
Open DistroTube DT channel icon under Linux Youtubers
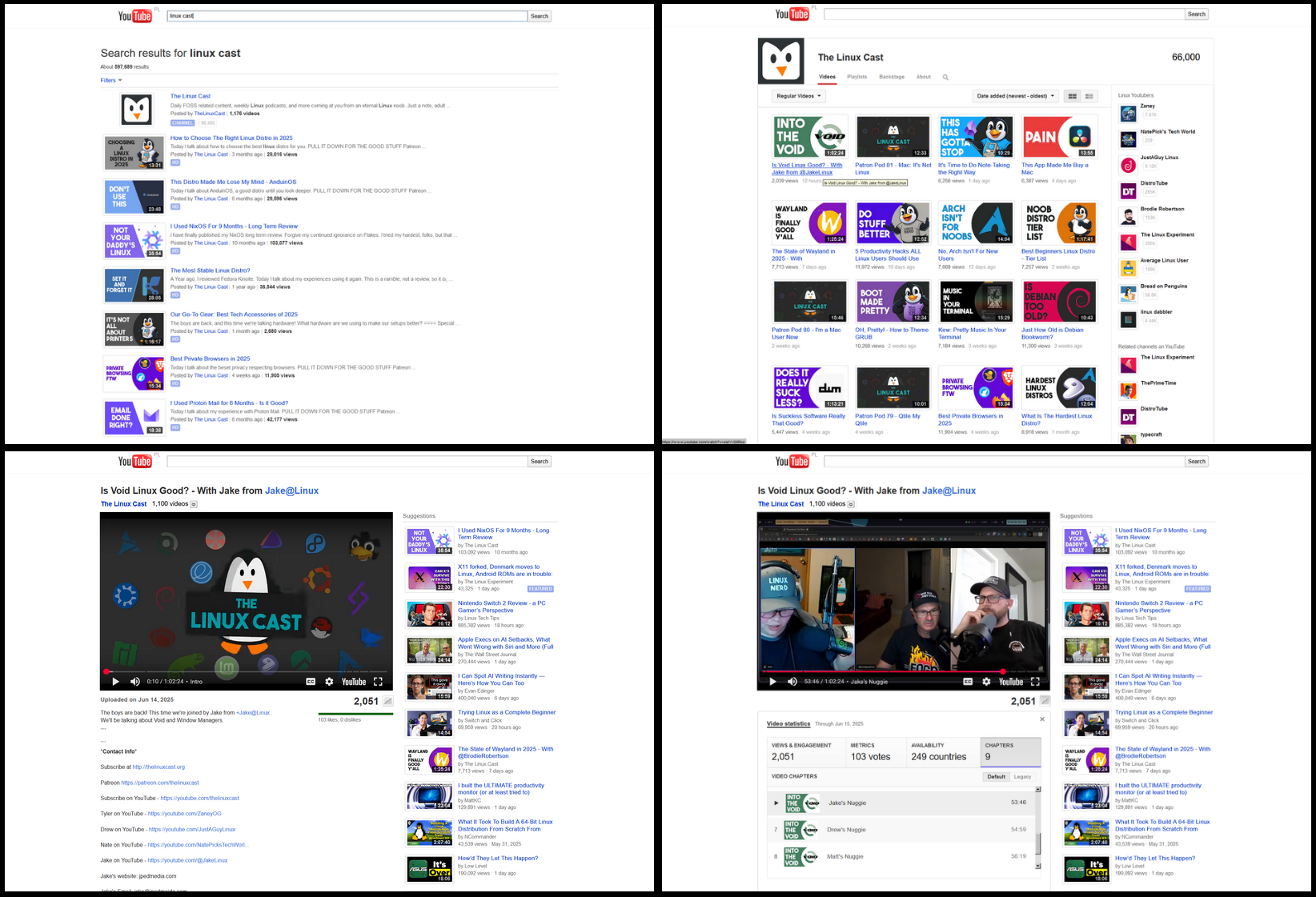[1128, 191]
